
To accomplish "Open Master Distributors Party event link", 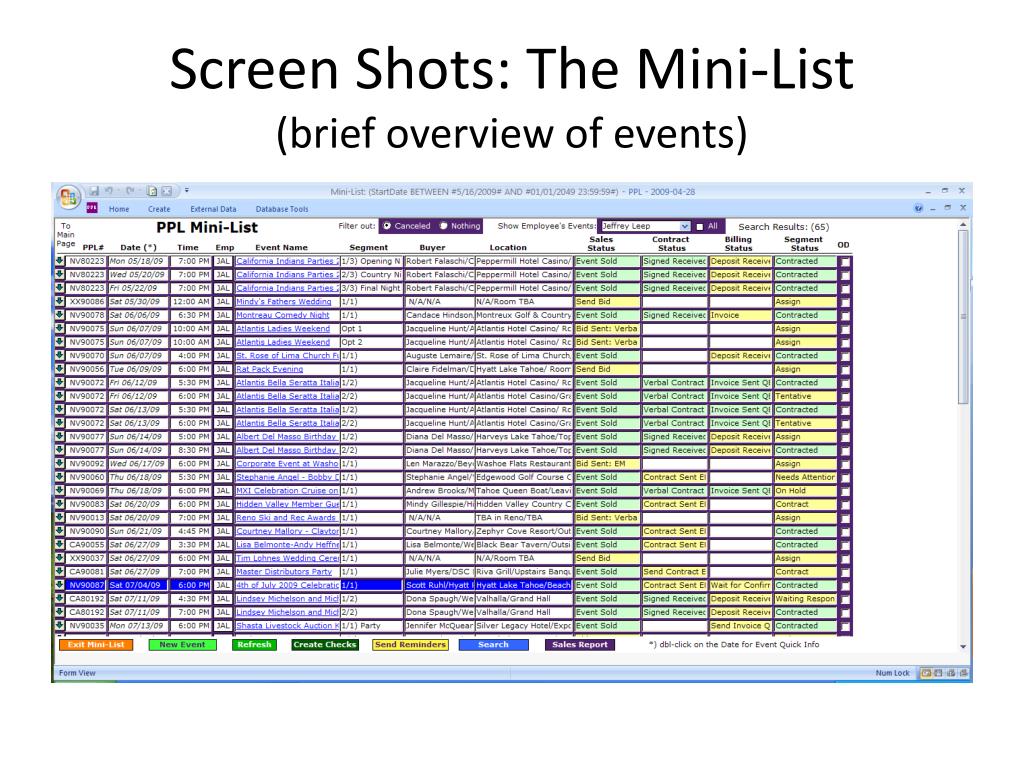I will [284, 571].
